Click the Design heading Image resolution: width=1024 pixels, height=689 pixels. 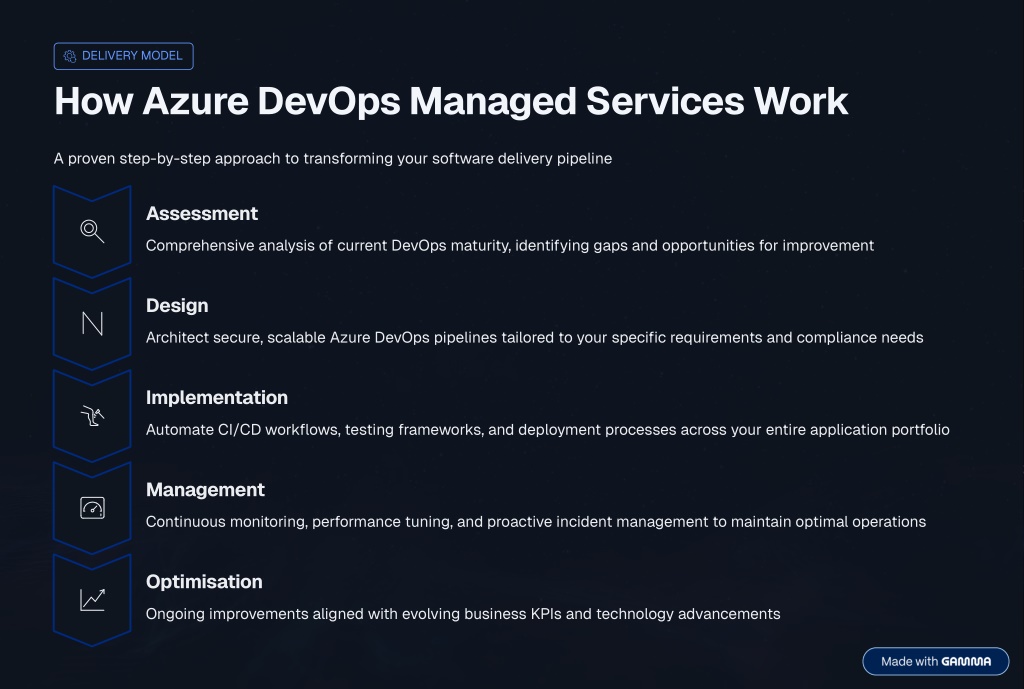(177, 305)
